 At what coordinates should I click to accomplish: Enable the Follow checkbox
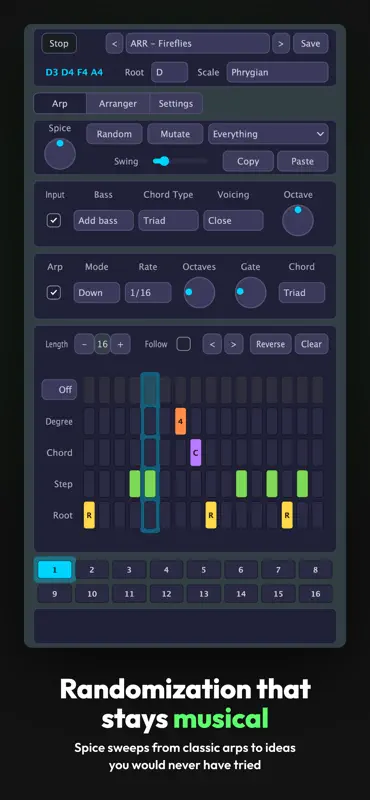coord(184,344)
